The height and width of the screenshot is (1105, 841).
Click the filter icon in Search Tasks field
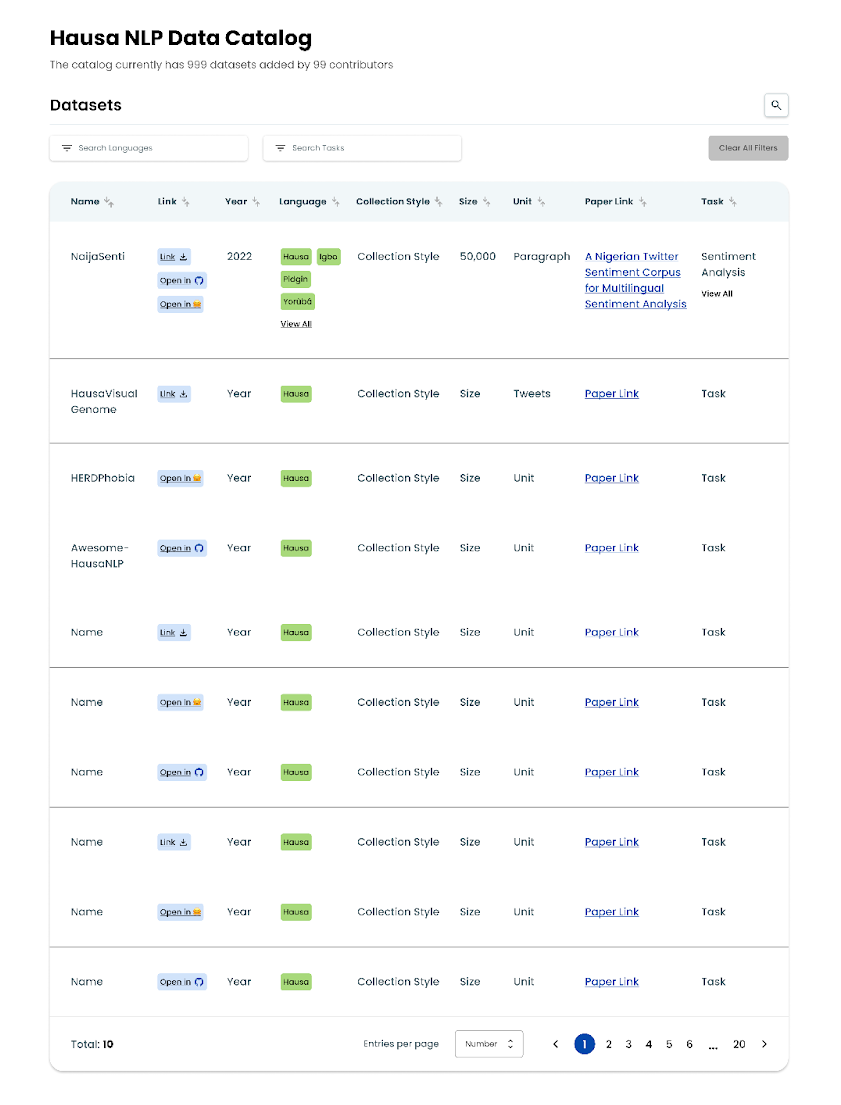(x=279, y=148)
